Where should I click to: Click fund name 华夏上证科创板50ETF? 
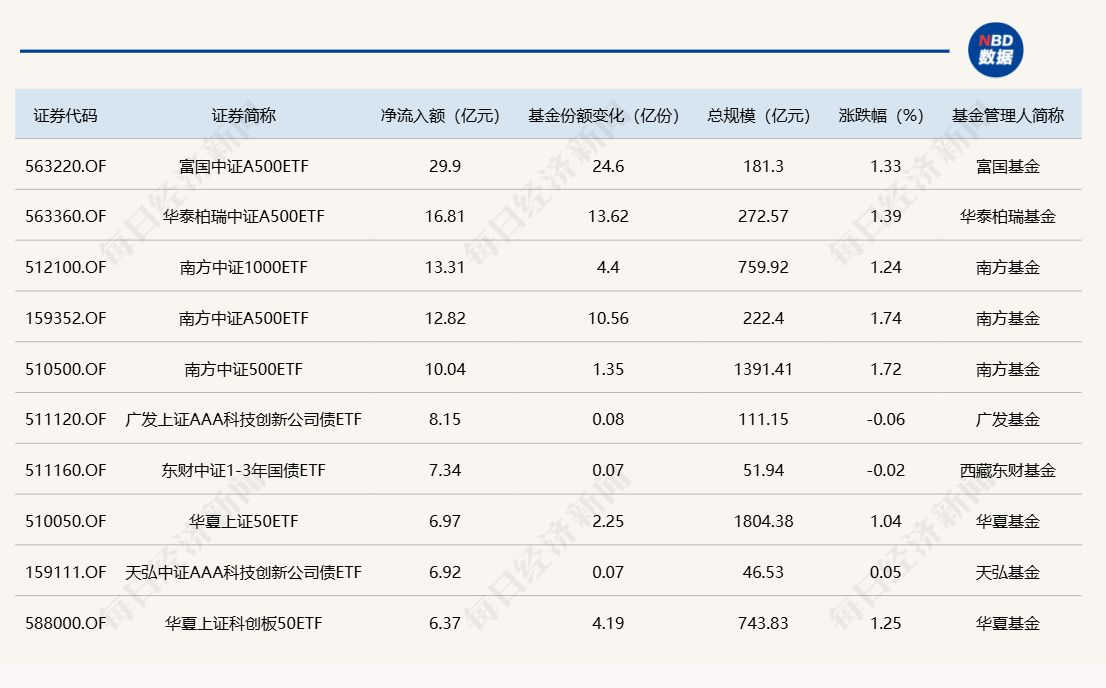pos(243,623)
